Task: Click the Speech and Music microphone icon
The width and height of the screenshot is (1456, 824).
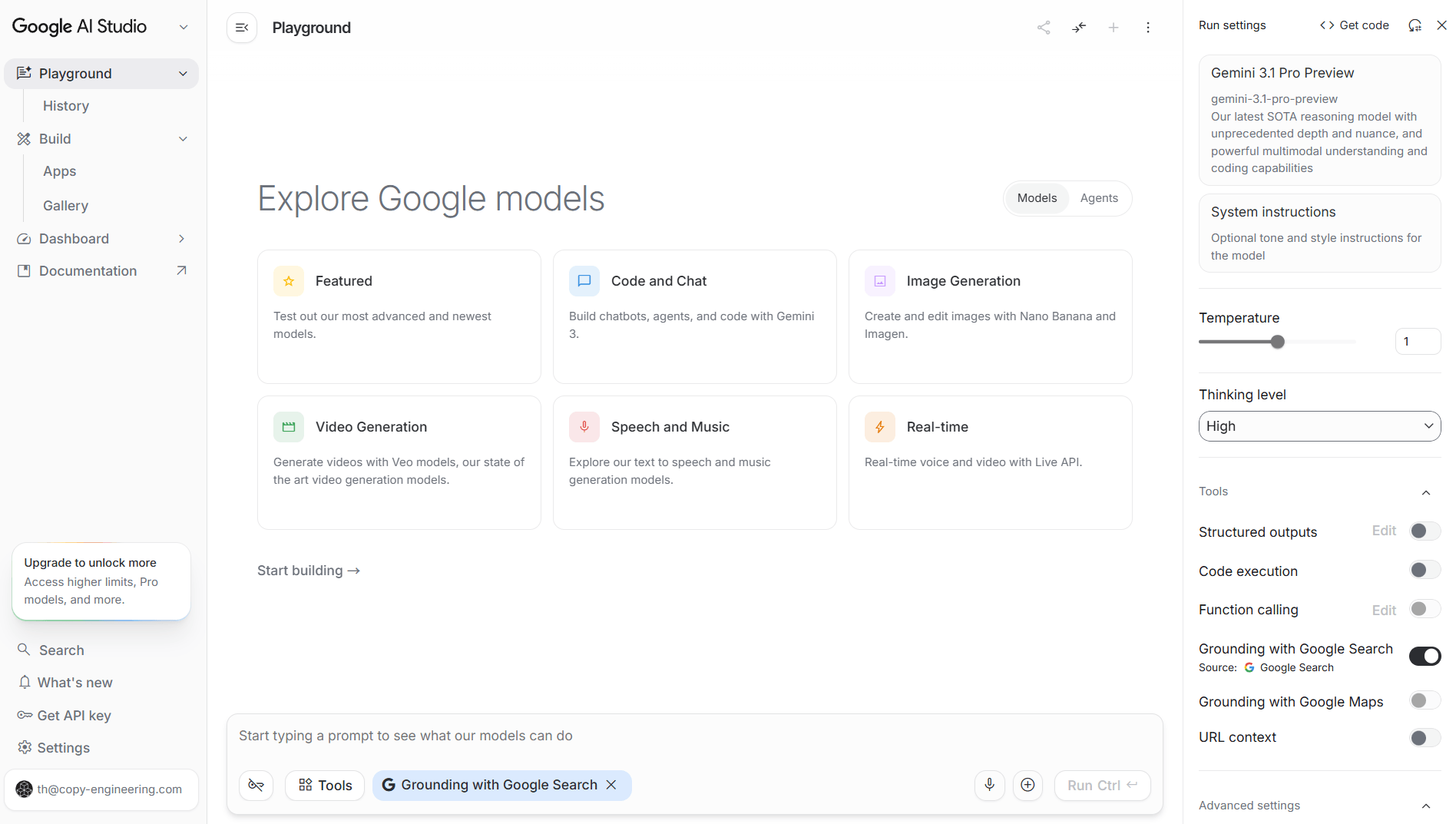Action: (x=584, y=427)
